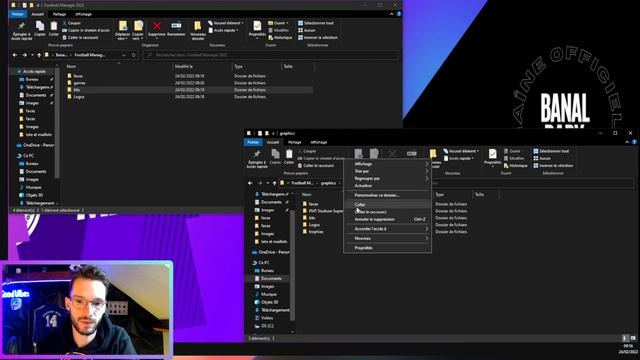This screenshot has height=360, width=640.
Task: Open the Fichier tab in Football Manager window
Action: 18,14
